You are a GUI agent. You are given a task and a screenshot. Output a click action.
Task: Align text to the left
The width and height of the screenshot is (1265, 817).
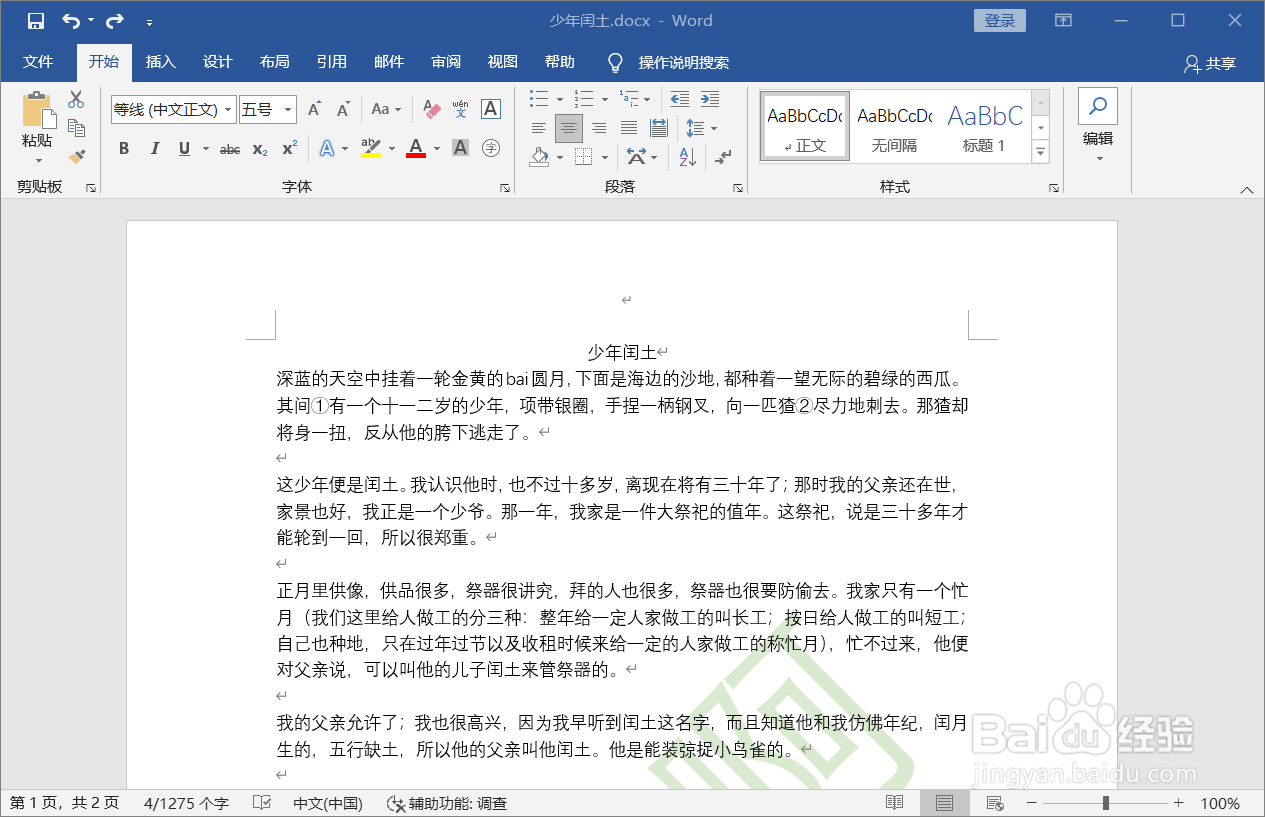click(539, 128)
